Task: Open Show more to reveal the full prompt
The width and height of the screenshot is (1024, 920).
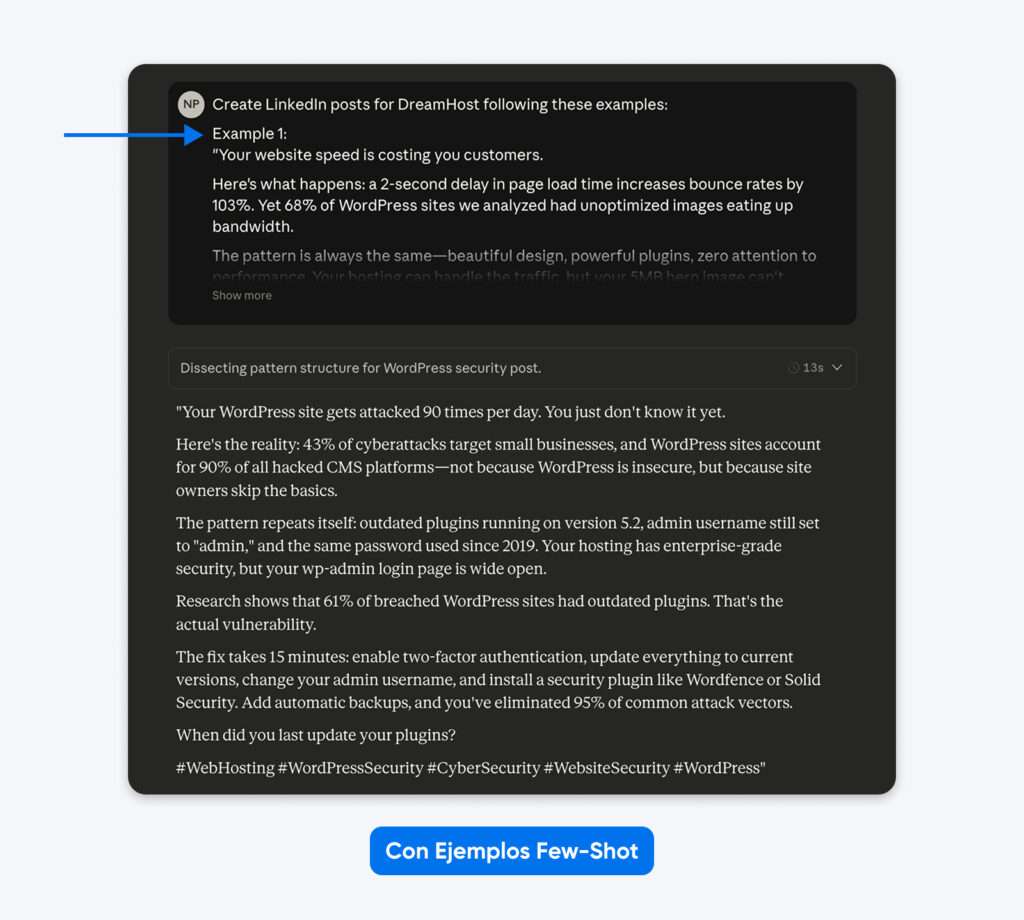Action: 241,295
